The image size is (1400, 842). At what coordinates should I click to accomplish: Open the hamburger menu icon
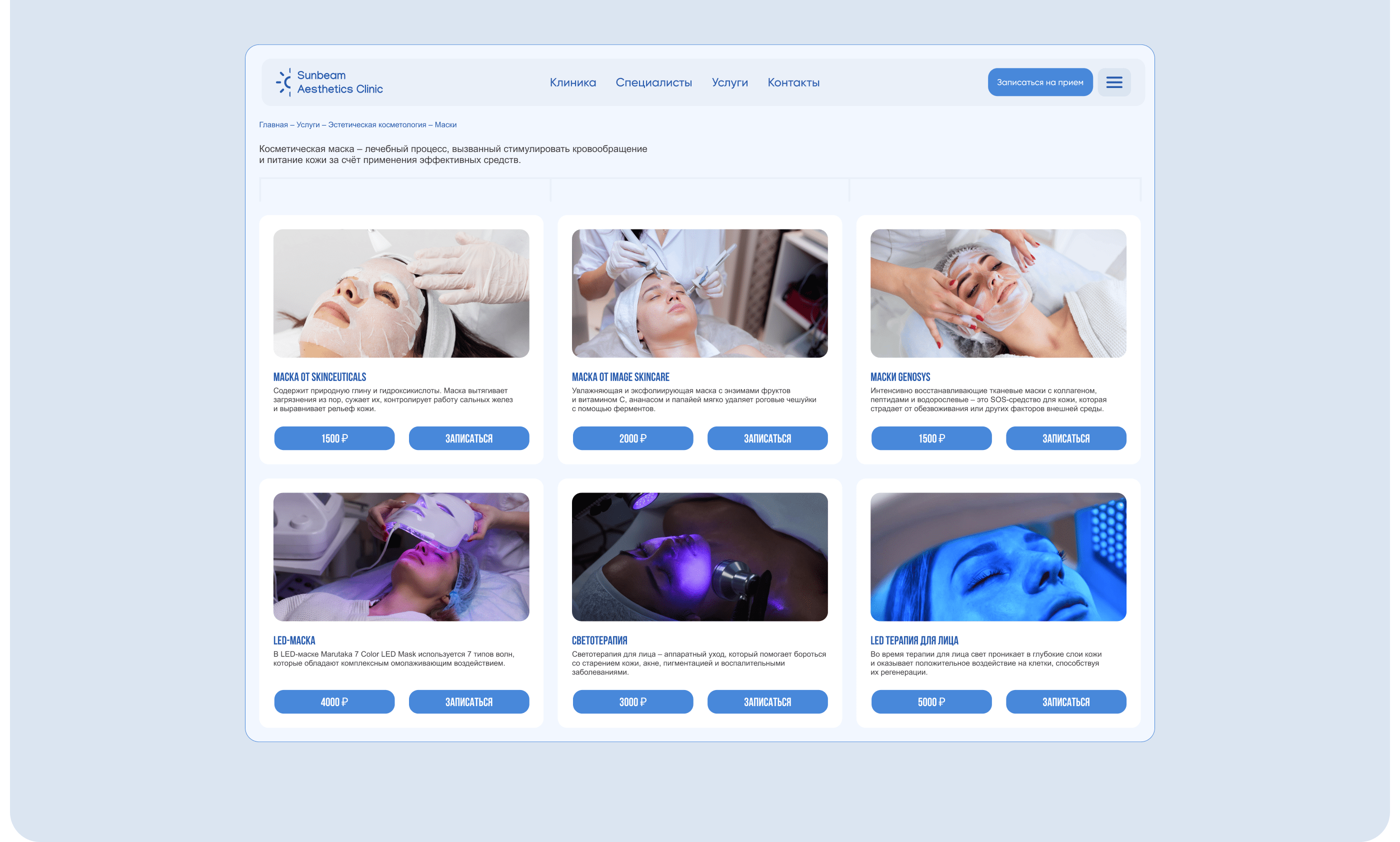click(x=1113, y=82)
